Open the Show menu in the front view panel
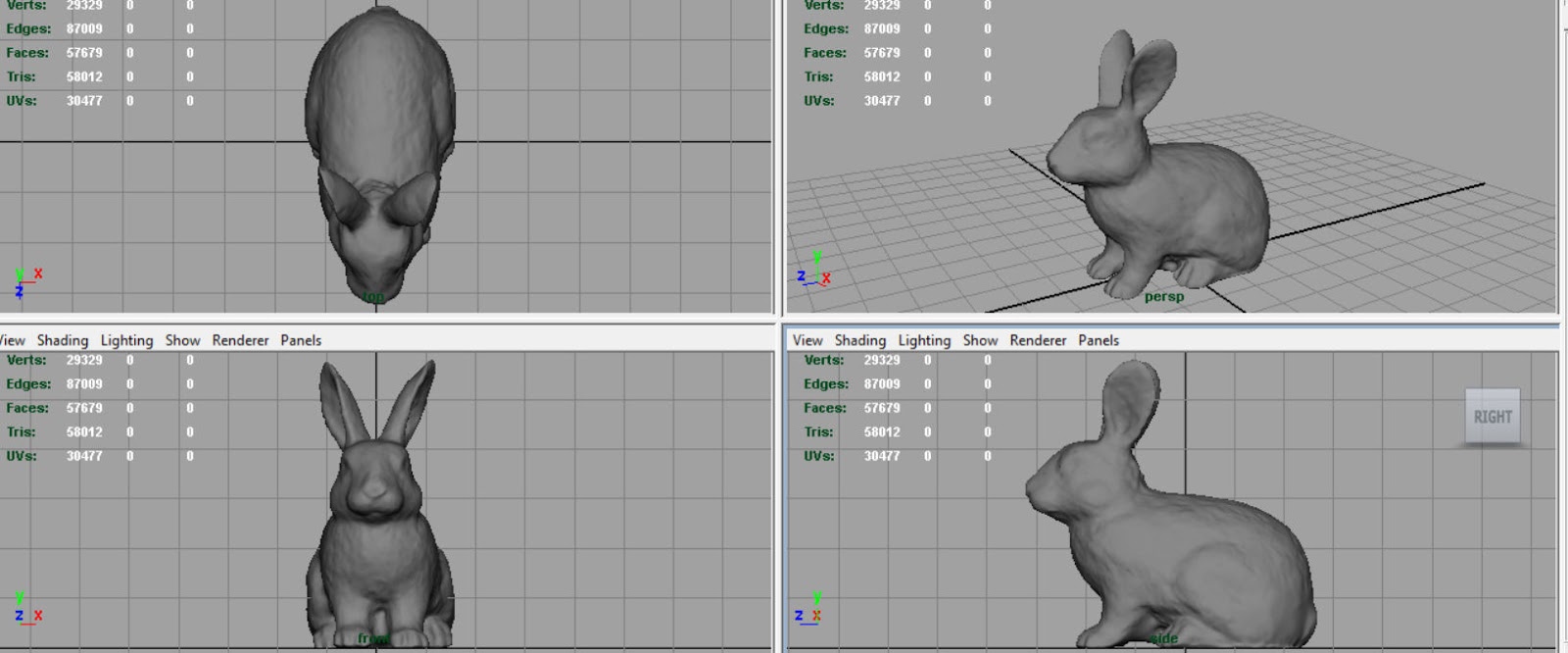 pyautogui.click(x=182, y=340)
